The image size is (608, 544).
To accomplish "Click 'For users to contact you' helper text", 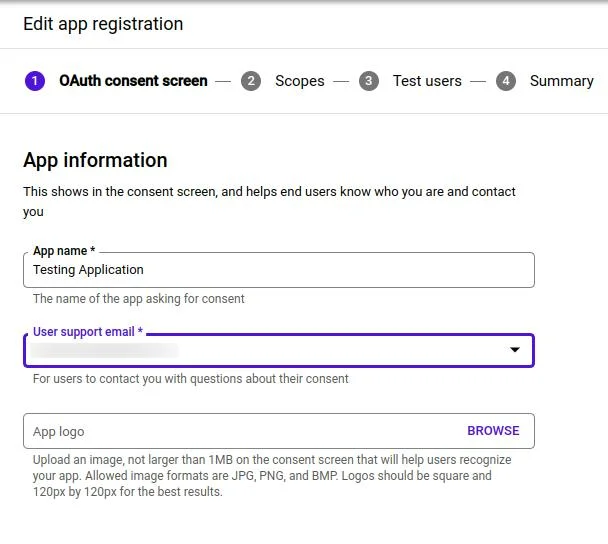I will click(191, 379).
